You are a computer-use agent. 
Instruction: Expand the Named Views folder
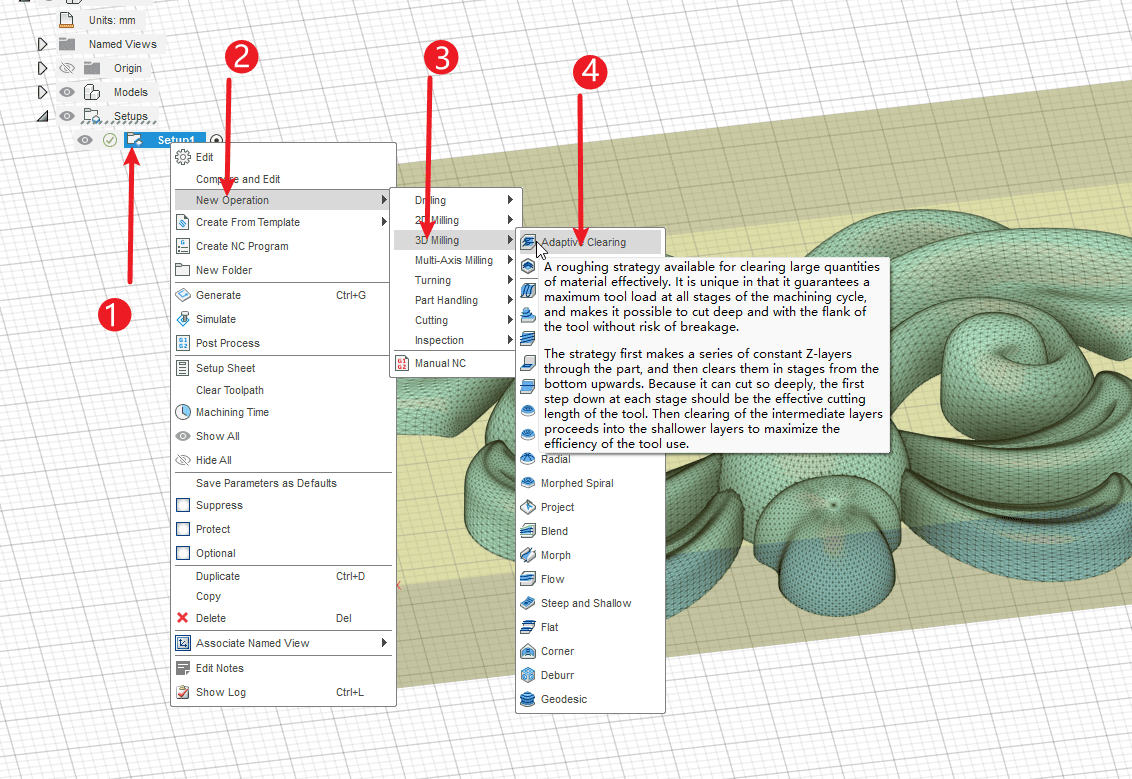click(42, 44)
